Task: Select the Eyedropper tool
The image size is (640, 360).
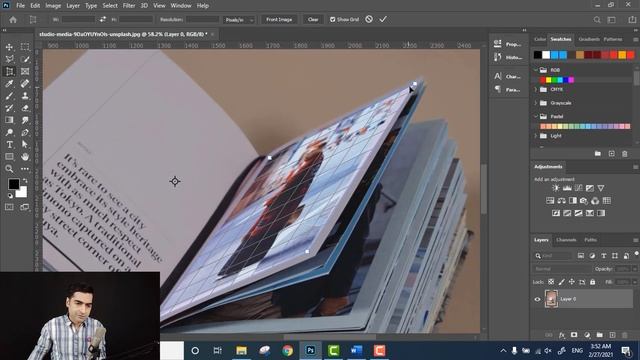Action: pos(9,84)
